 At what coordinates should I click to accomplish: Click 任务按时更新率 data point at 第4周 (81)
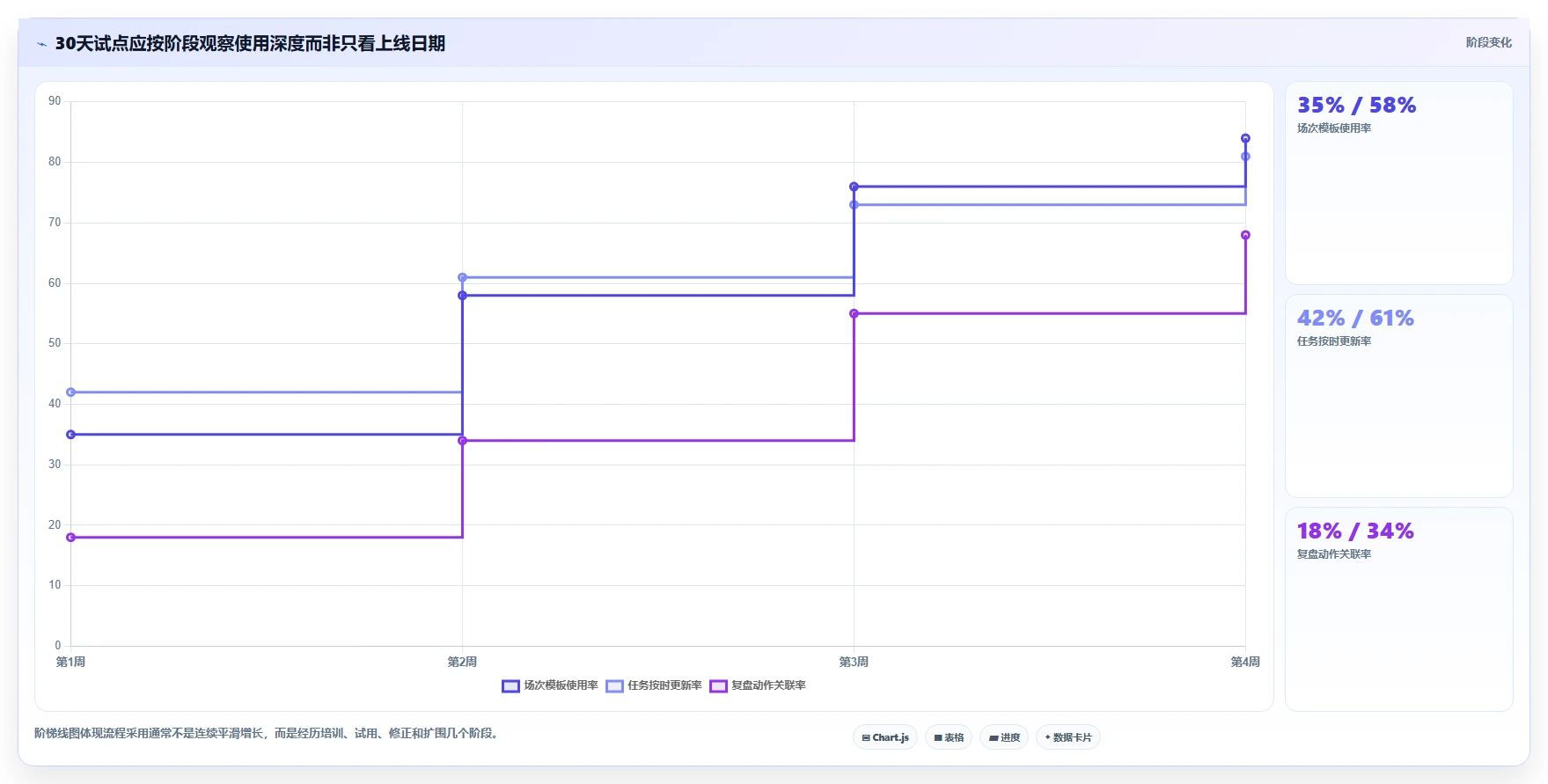[1245, 157]
